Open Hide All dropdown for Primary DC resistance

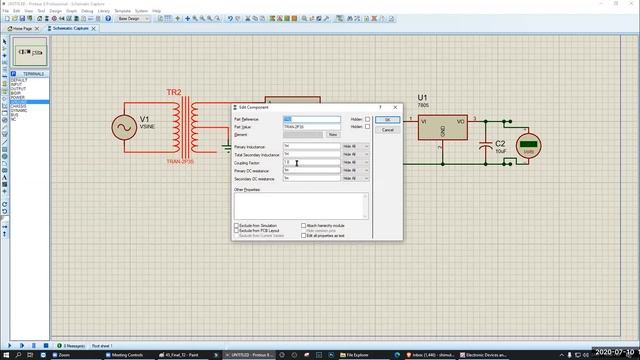click(356, 170)
